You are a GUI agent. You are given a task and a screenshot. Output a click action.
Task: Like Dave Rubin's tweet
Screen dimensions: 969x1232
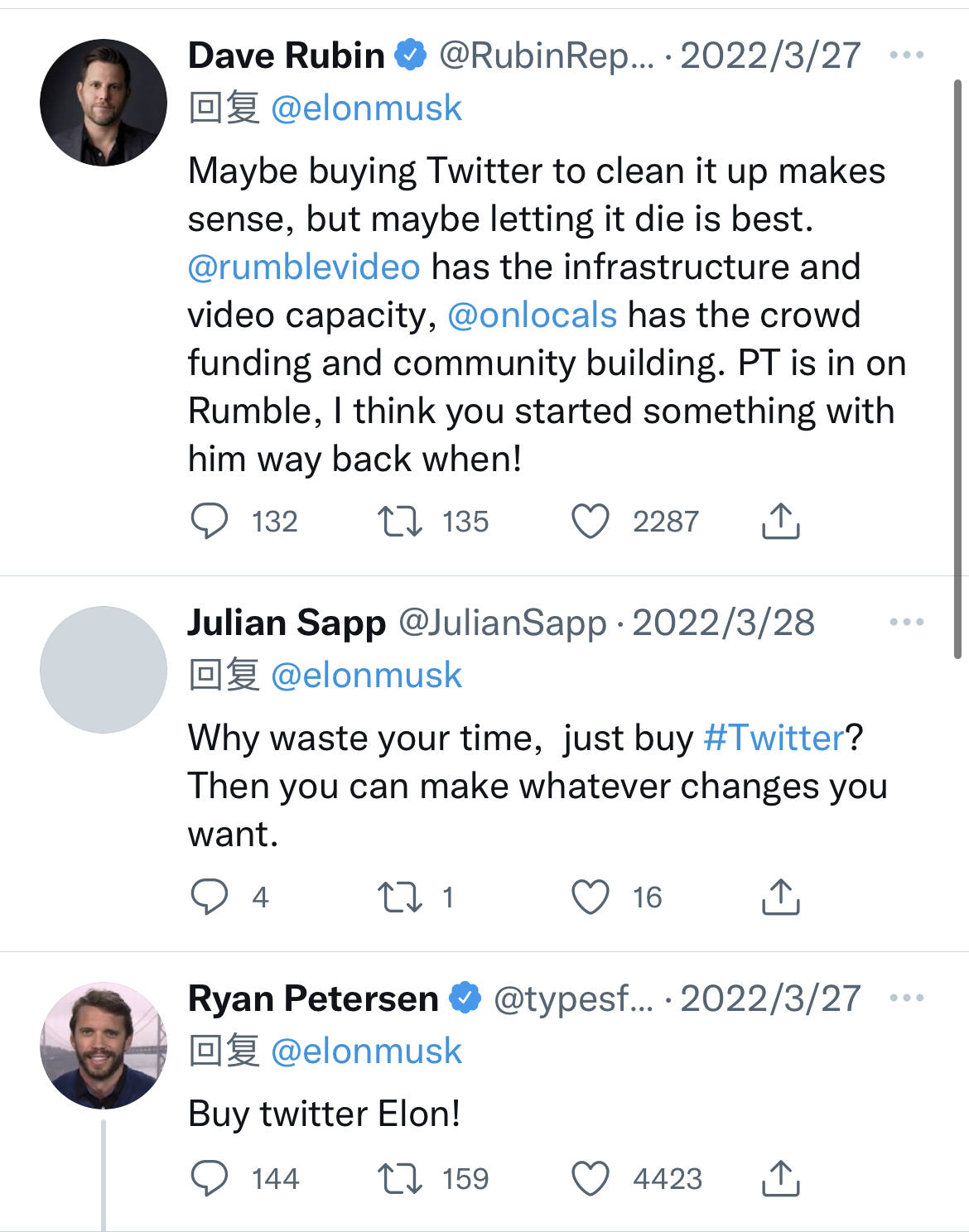point(591,522)
